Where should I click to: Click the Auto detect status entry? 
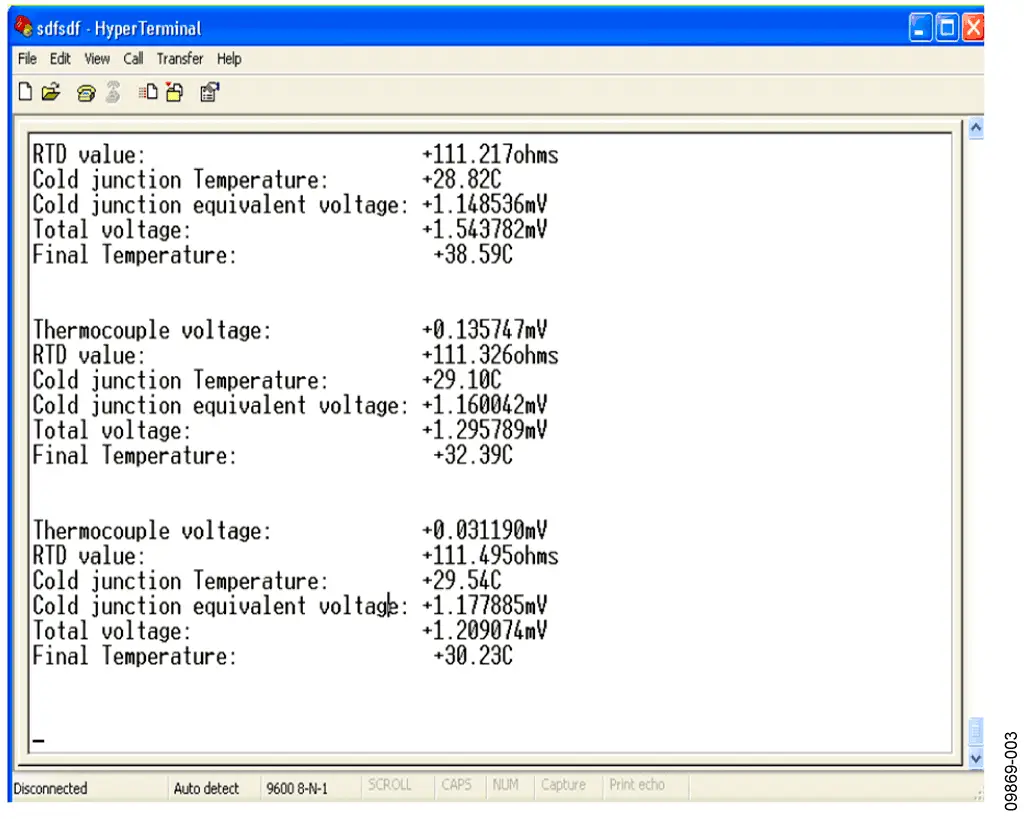click(206, 788)
